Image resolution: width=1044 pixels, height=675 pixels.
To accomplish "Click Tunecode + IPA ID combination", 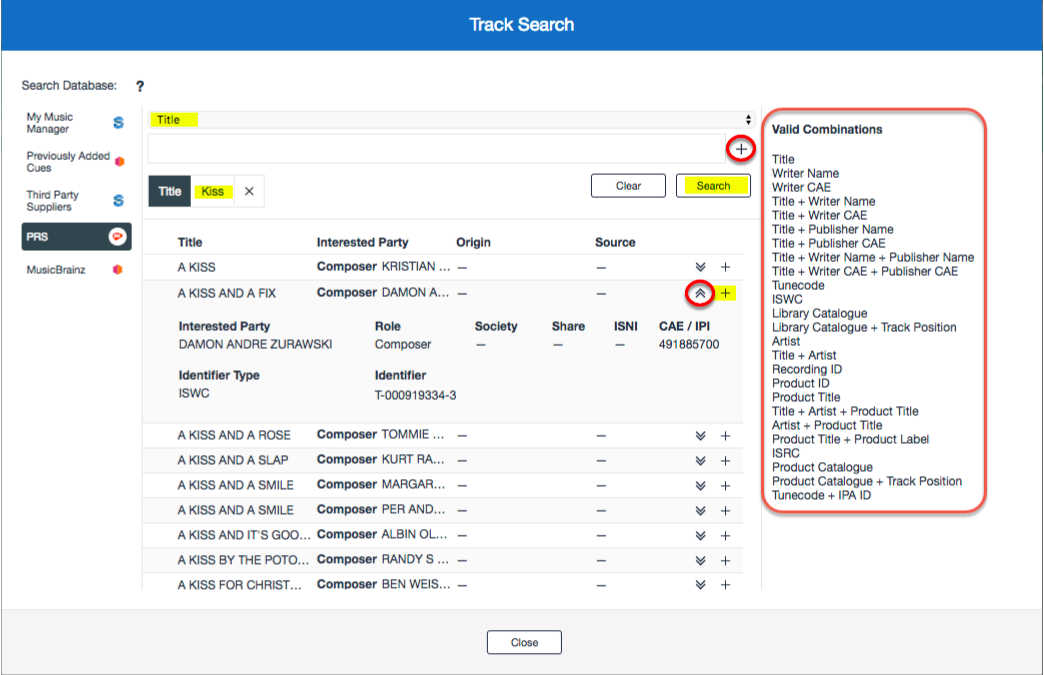I will pos(821,495).
